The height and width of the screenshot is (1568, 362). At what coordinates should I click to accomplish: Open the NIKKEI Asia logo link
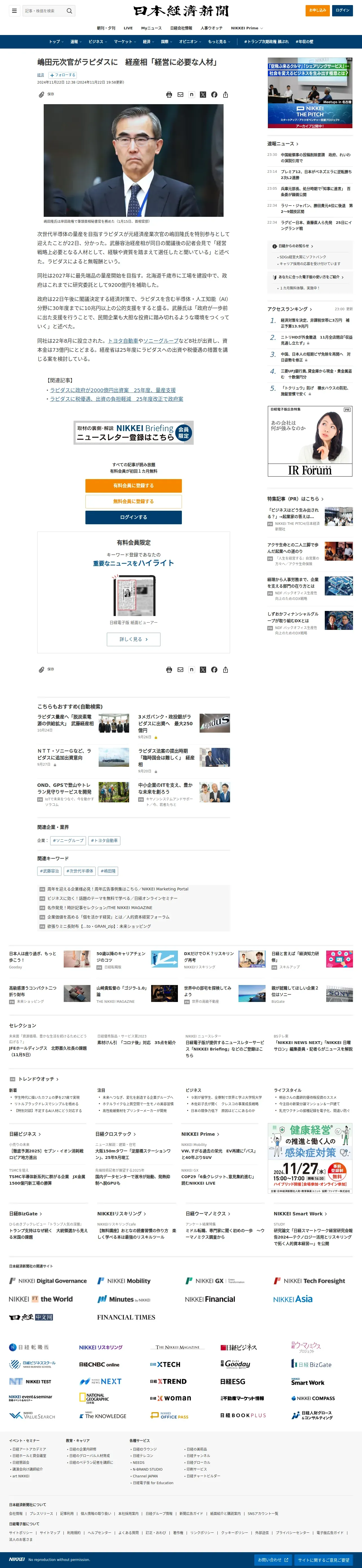[293, 1299]
